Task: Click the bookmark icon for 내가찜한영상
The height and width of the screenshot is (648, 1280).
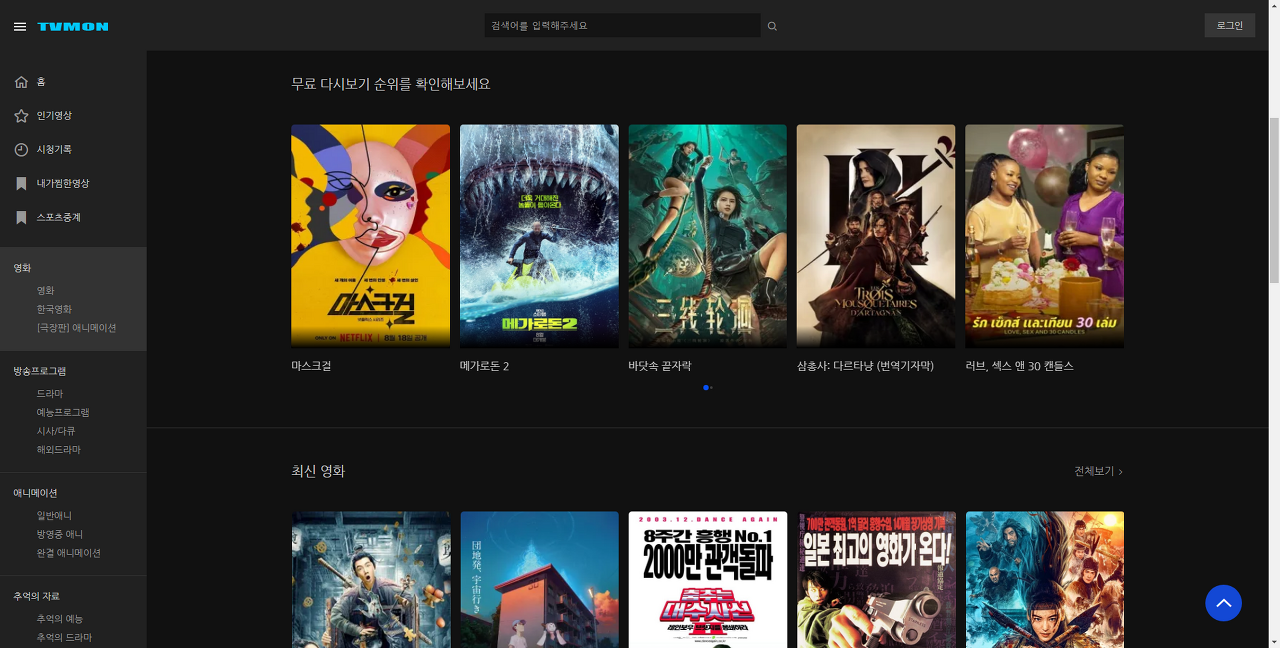Action: click(x=21, y=184)
